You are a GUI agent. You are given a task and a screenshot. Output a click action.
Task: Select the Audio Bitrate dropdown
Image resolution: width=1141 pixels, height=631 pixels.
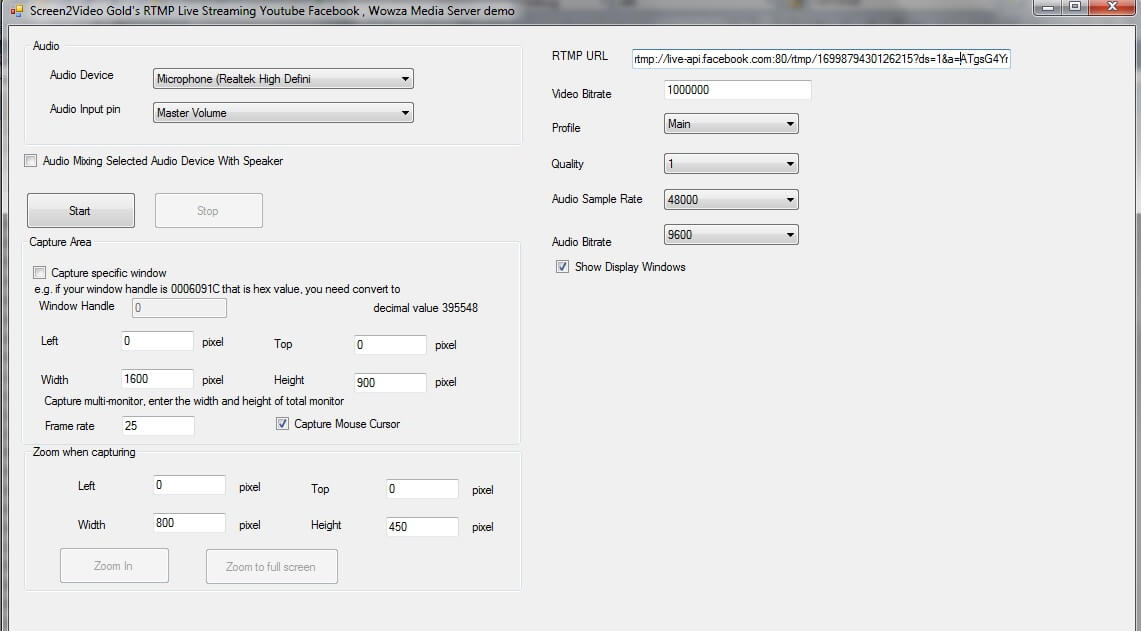click(731, 235)
